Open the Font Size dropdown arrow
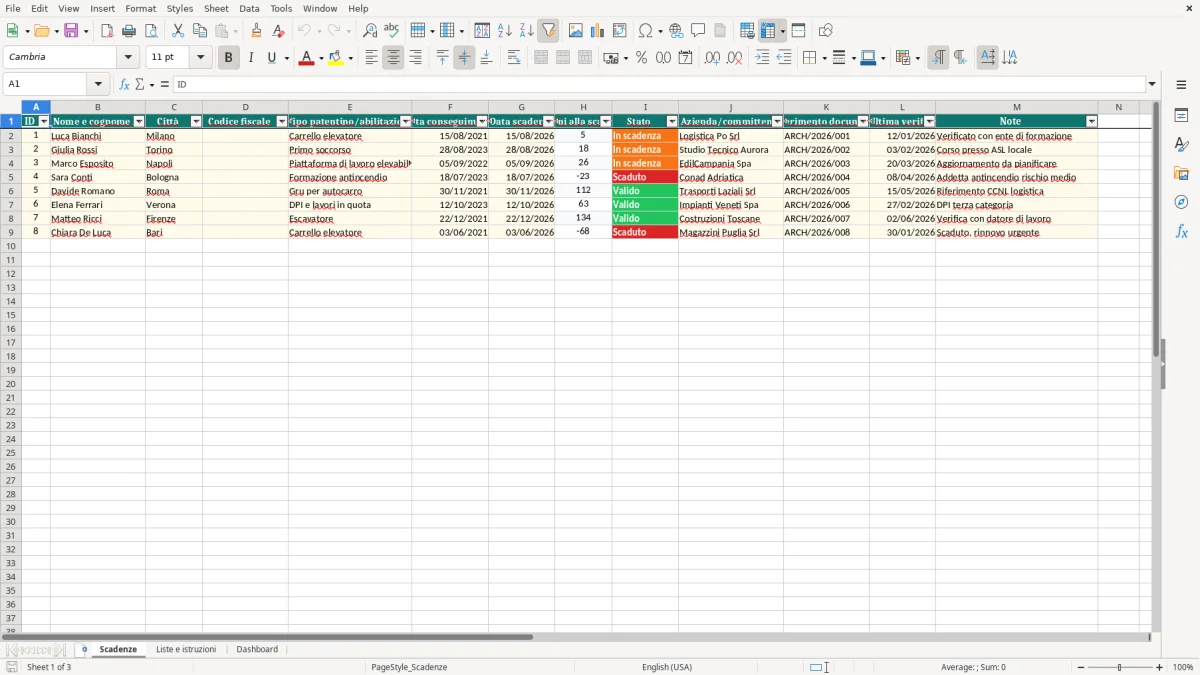 200,57
